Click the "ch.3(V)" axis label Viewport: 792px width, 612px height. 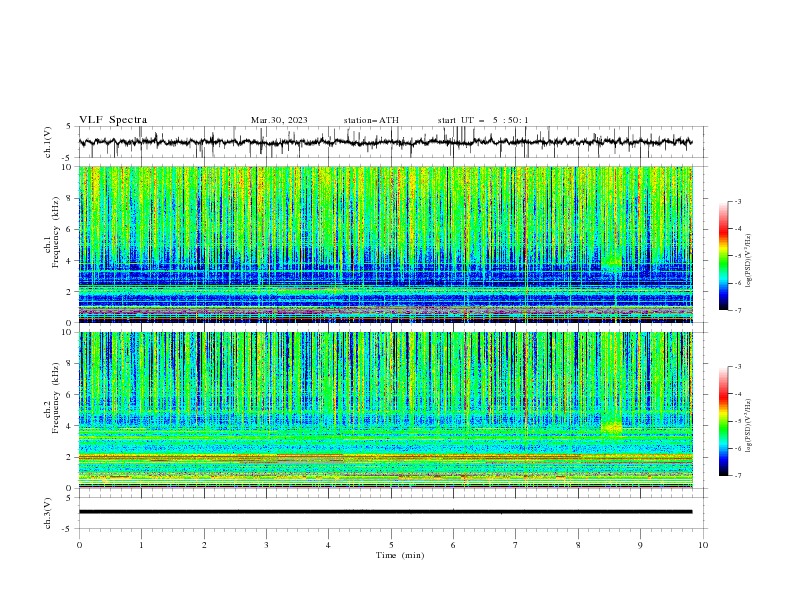point(47,513)
